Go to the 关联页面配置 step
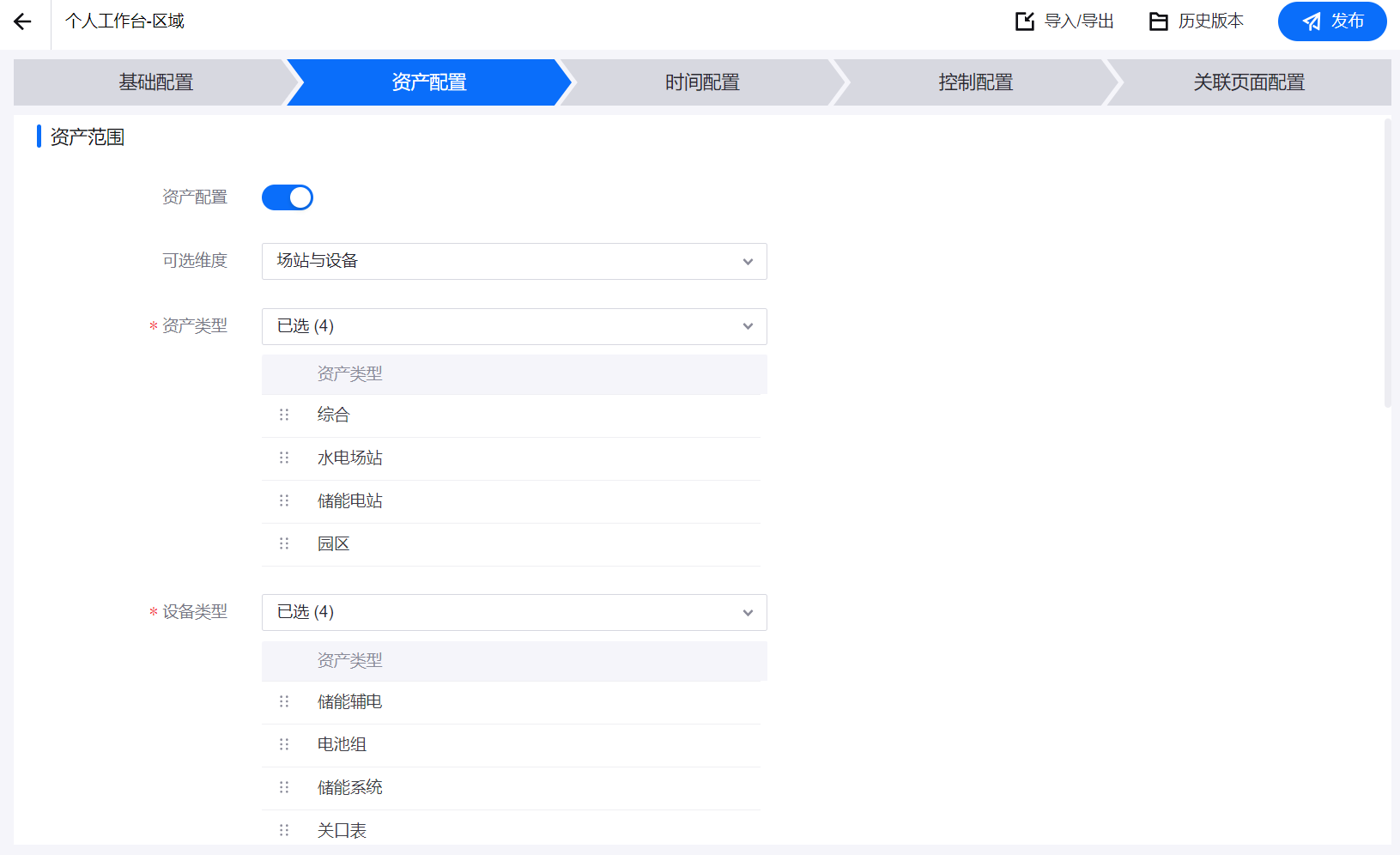 click(x=1249, y=82)
